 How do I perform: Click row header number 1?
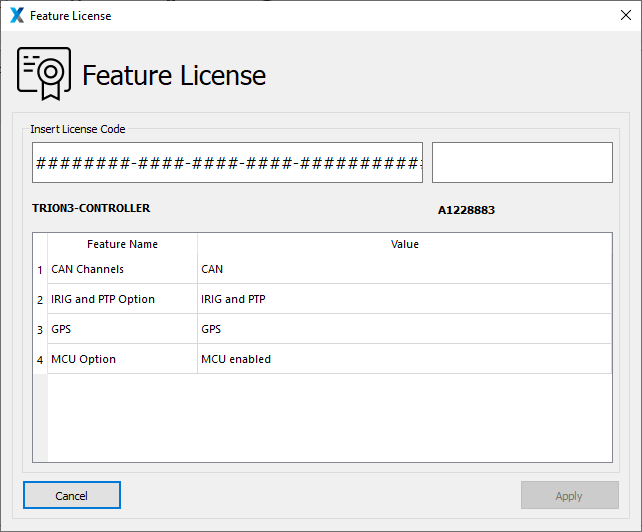40,270
